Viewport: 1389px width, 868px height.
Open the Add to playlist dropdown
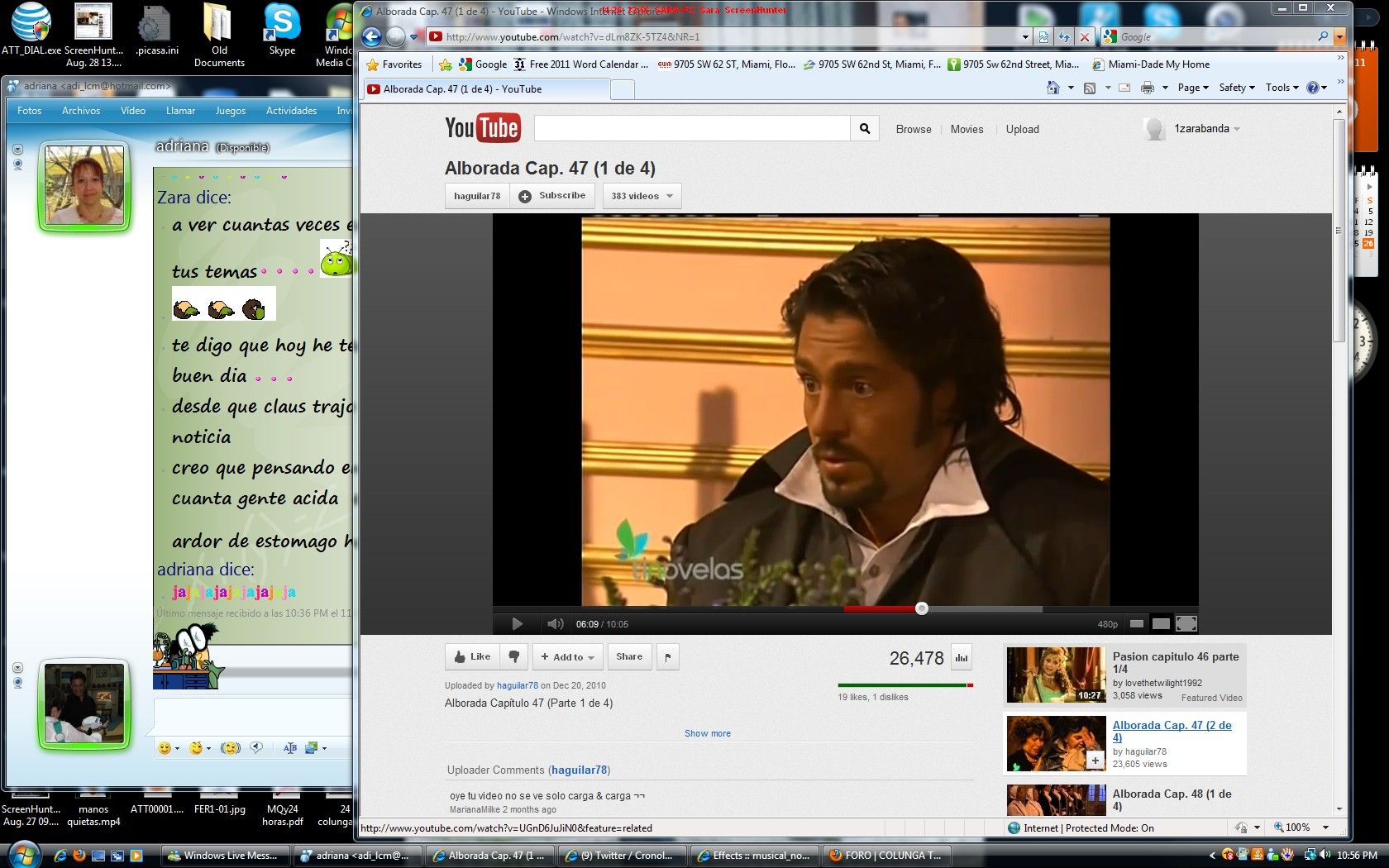(567, 657)
